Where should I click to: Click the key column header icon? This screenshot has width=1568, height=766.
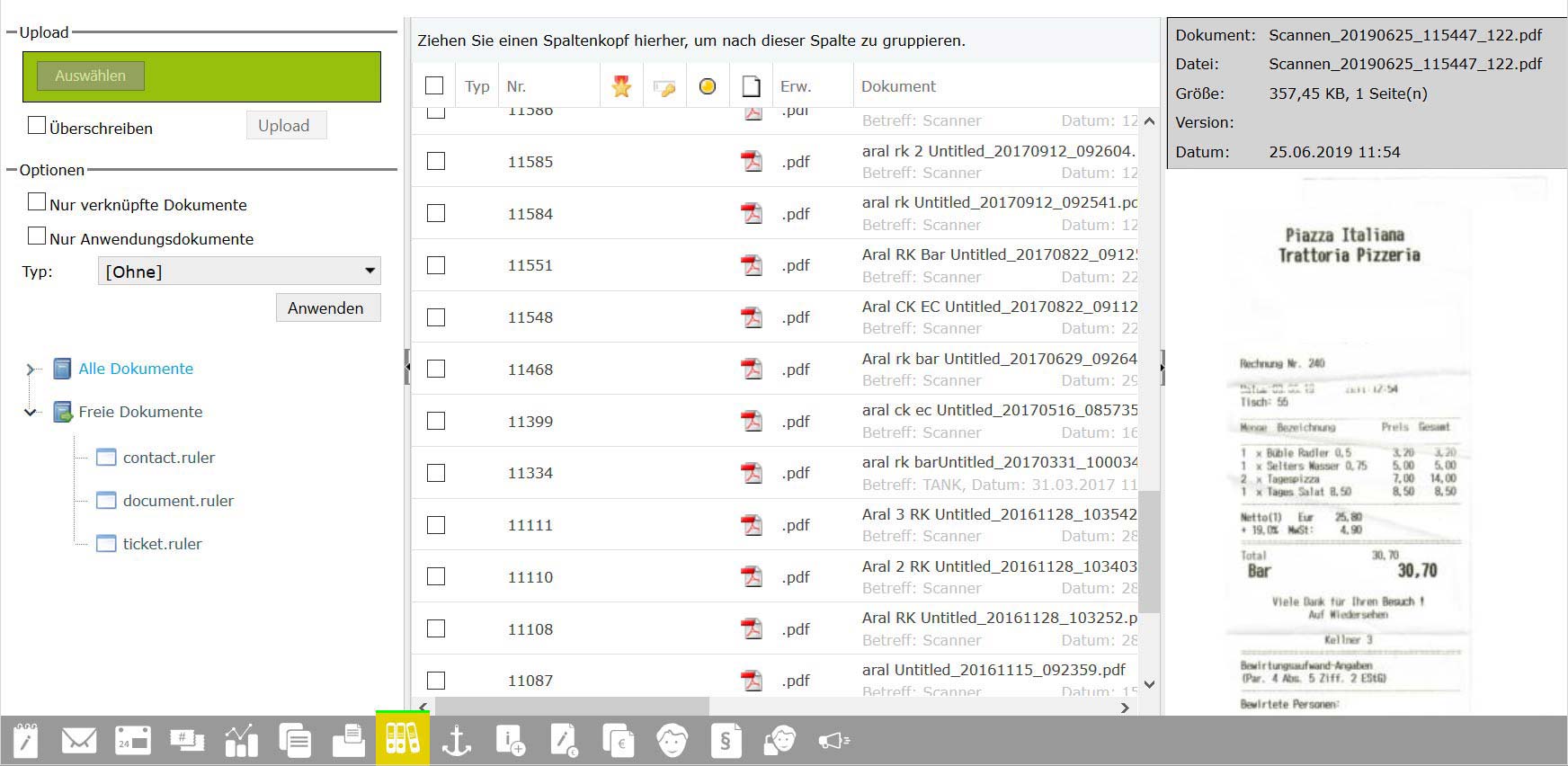pyautogui.click(x=664, y=87)
